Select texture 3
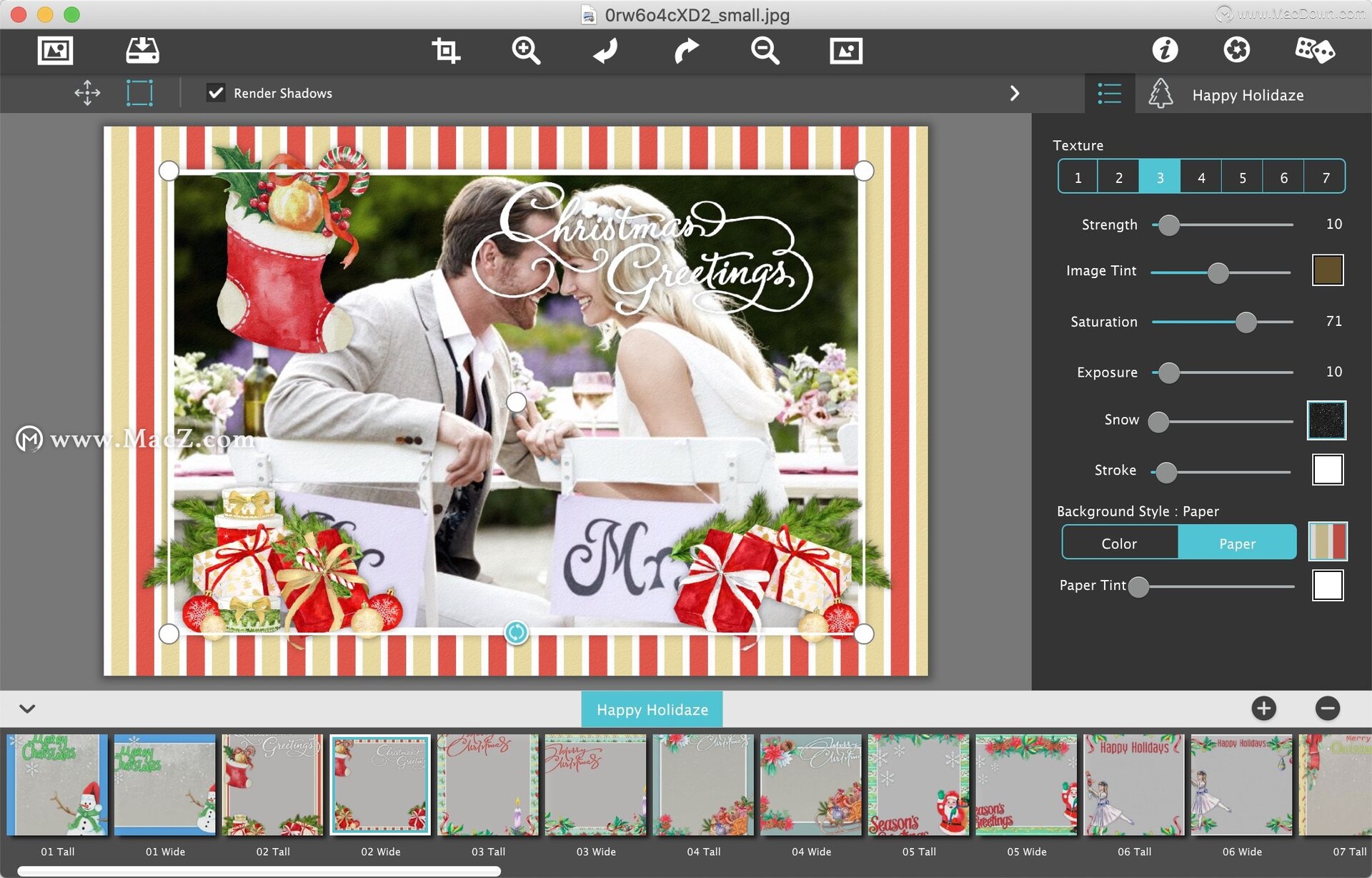 [1160, 177]
